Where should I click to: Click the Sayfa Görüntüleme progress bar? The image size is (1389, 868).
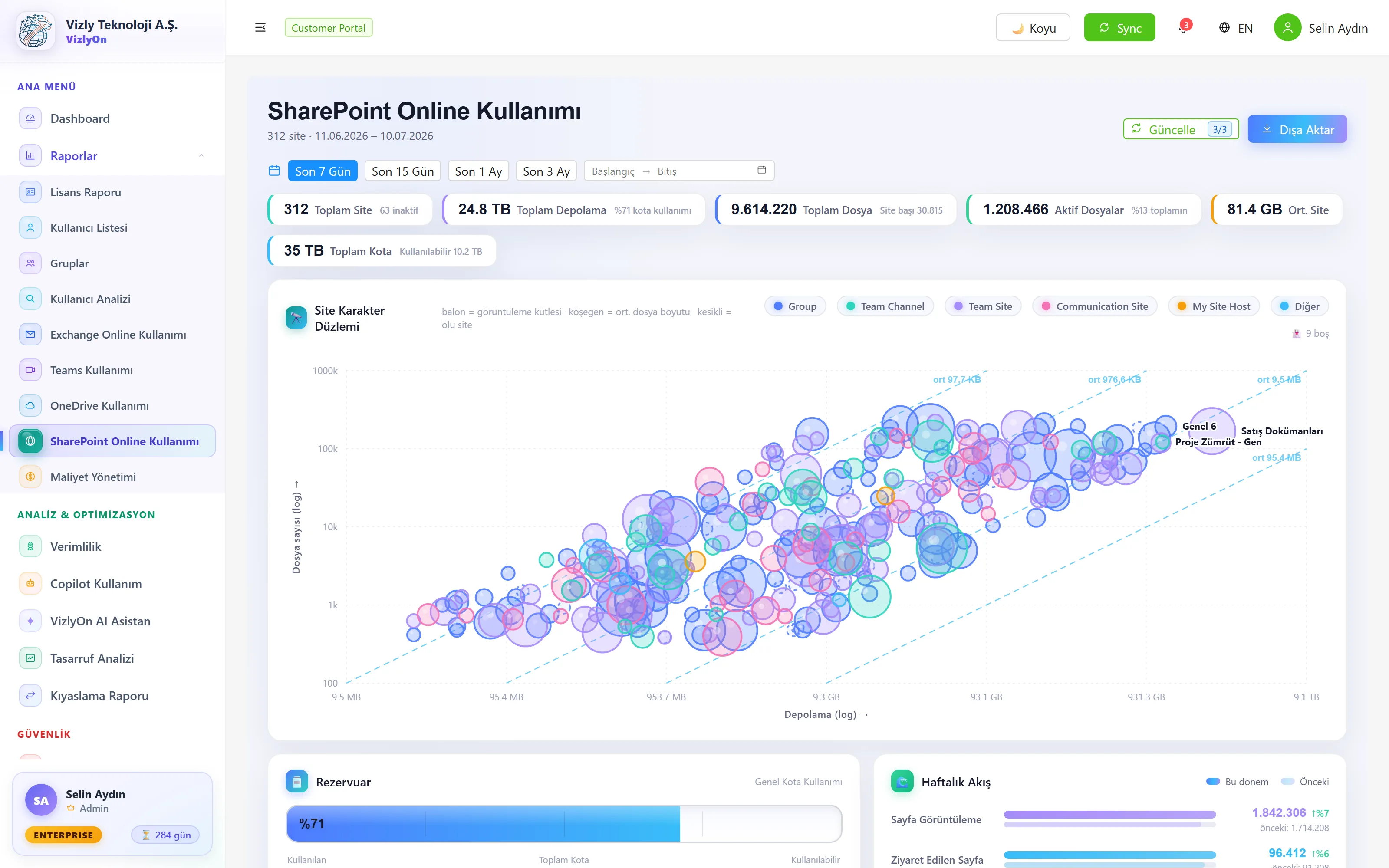point(1109,814)
